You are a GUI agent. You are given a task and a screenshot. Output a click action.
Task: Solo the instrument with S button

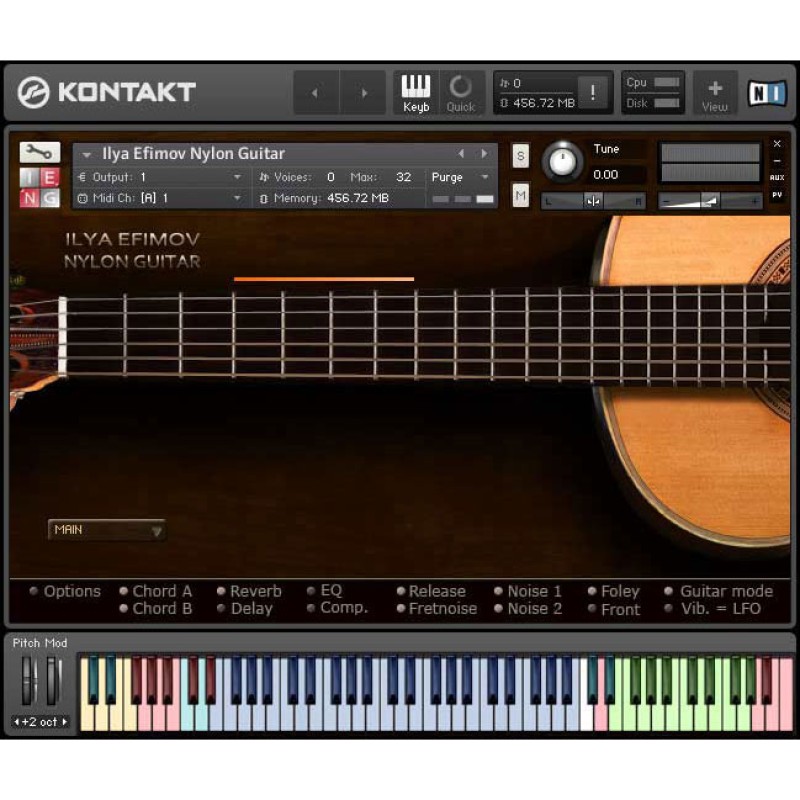click(x=520, y=155)
